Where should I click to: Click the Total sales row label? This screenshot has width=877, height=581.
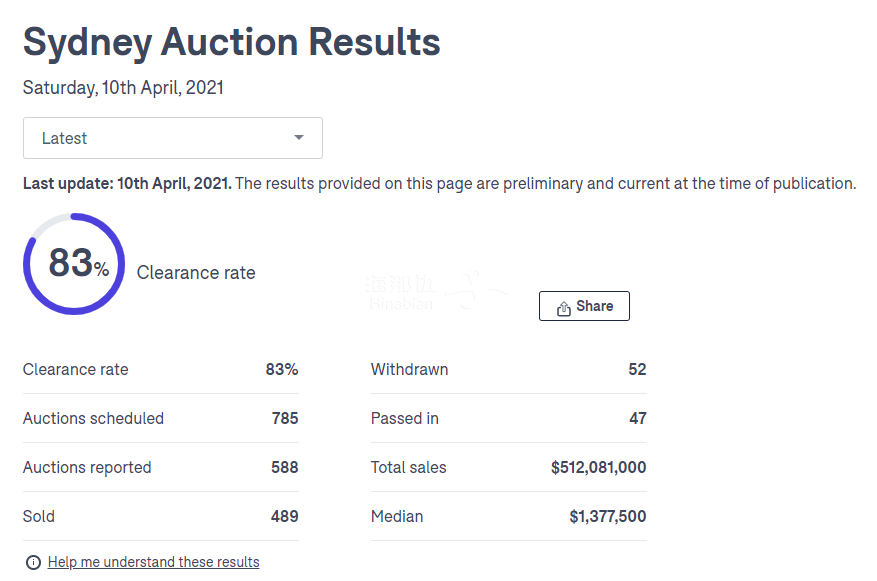click(408, 467)
